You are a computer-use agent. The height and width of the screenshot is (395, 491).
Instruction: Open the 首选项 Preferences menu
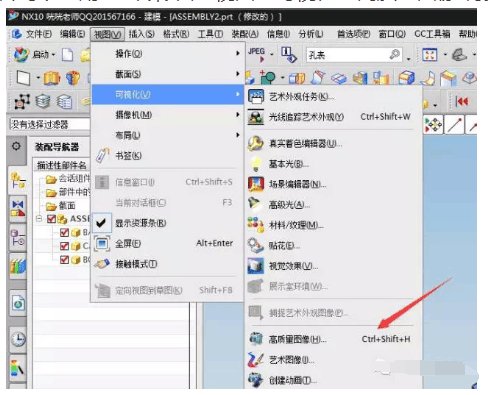[354, 34]
